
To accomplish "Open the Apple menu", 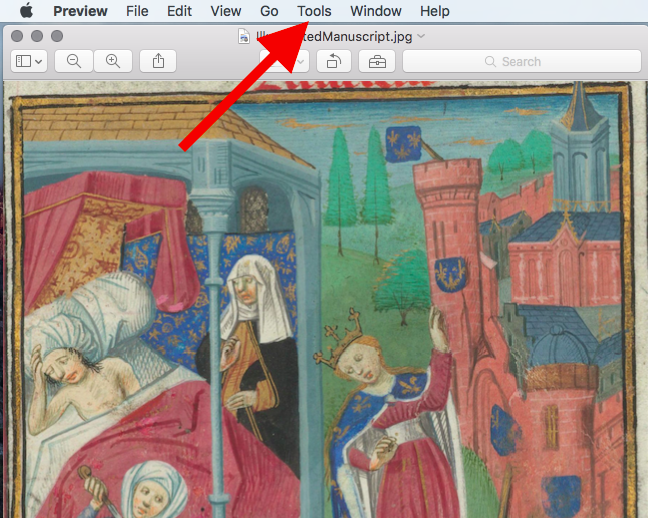I will pyautogui.click(x=26, y=11).
